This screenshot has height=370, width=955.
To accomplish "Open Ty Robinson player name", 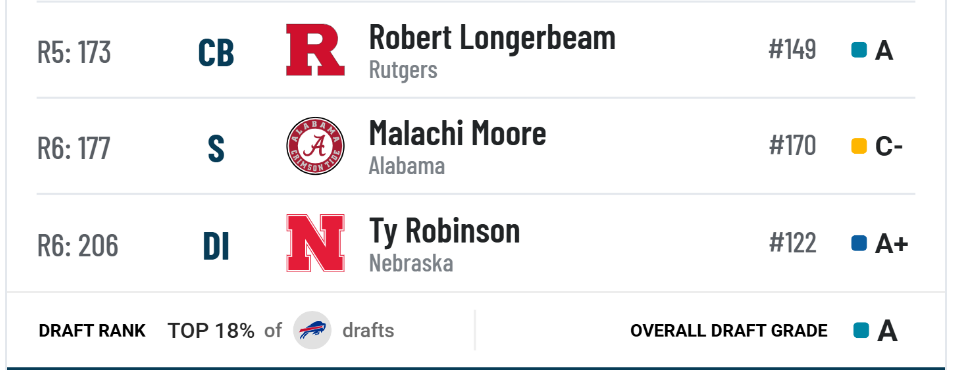I will [x=445, y=230].
